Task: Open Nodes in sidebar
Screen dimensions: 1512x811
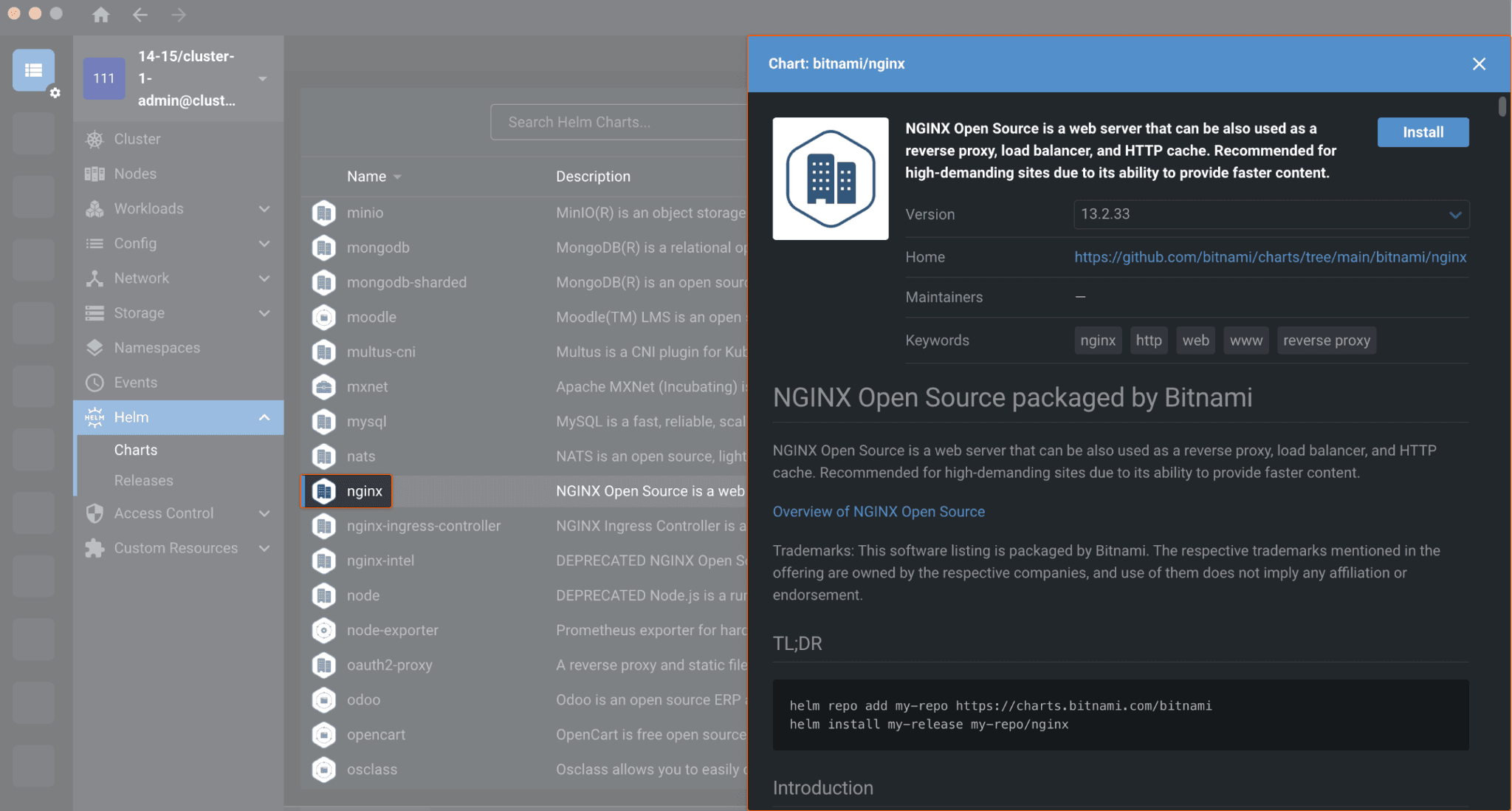Action: point(179,174)
